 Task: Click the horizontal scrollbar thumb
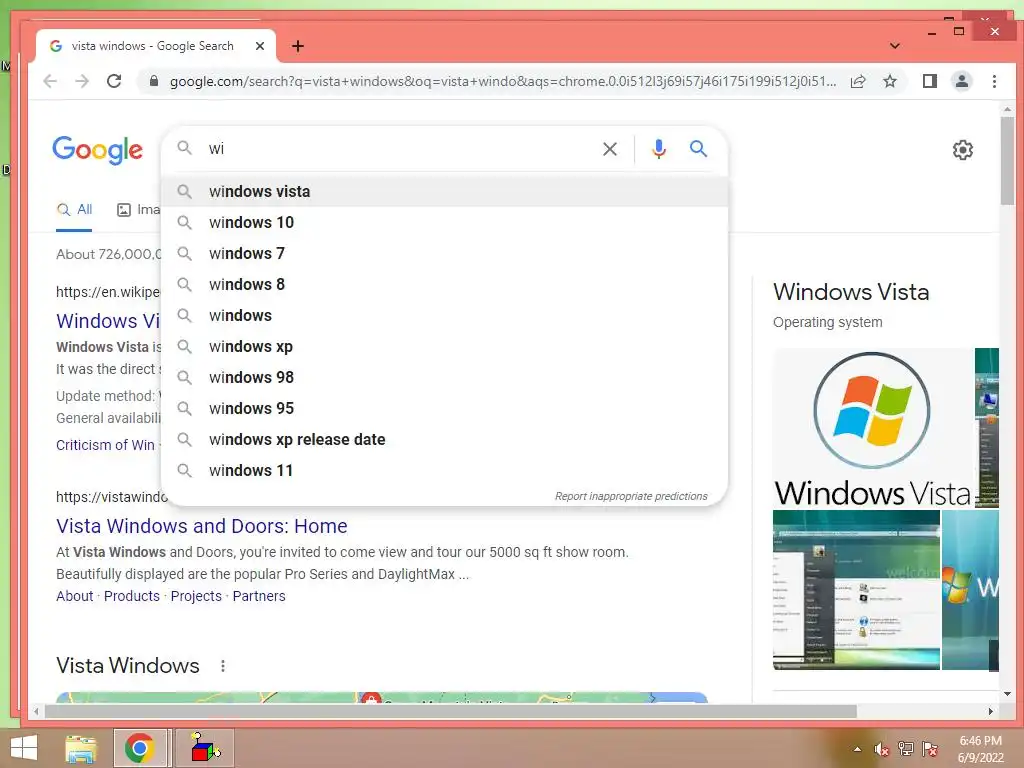pyautogui.click(x=451, y=711)
